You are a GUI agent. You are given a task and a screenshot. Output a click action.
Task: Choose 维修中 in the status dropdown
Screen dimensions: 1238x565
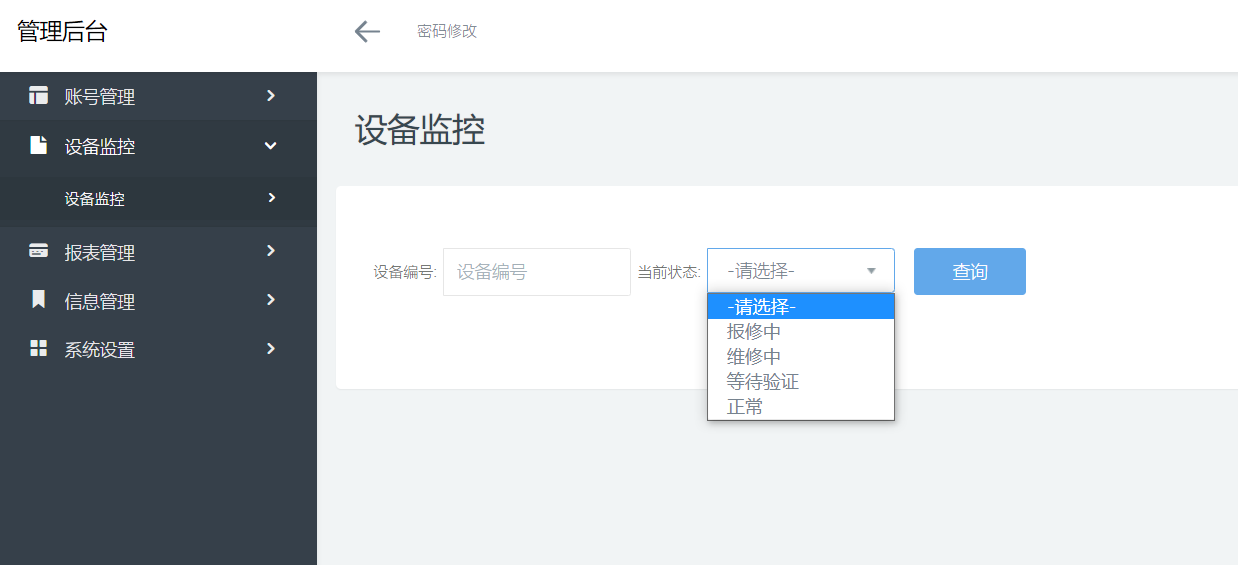tap(754, 357)
